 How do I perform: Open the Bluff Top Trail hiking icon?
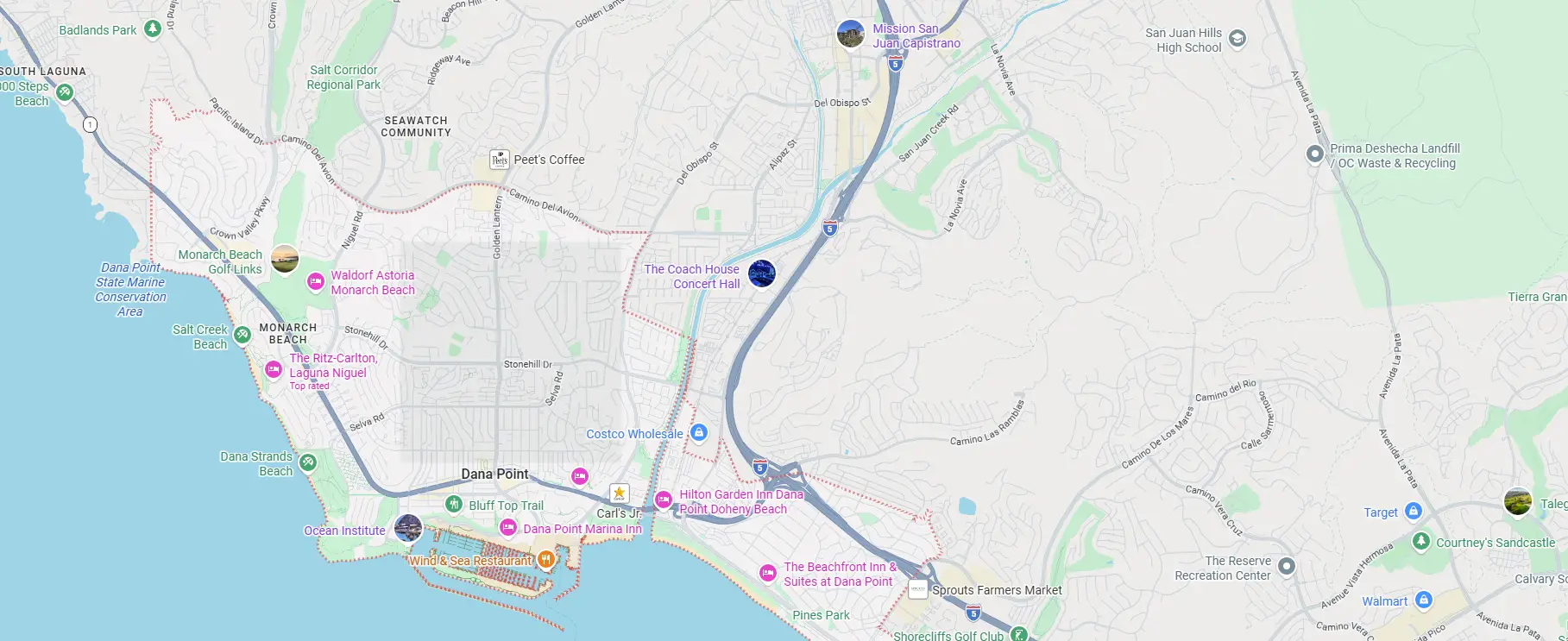454,504
